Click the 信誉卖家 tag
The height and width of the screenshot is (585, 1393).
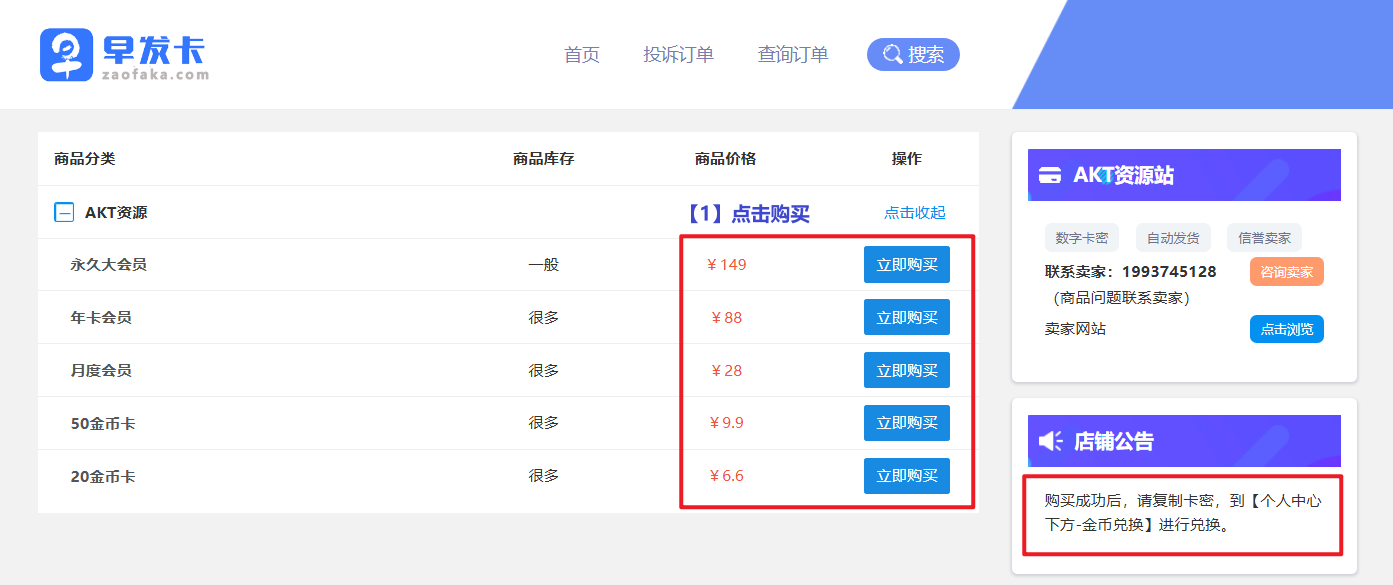click(1264, 238)
